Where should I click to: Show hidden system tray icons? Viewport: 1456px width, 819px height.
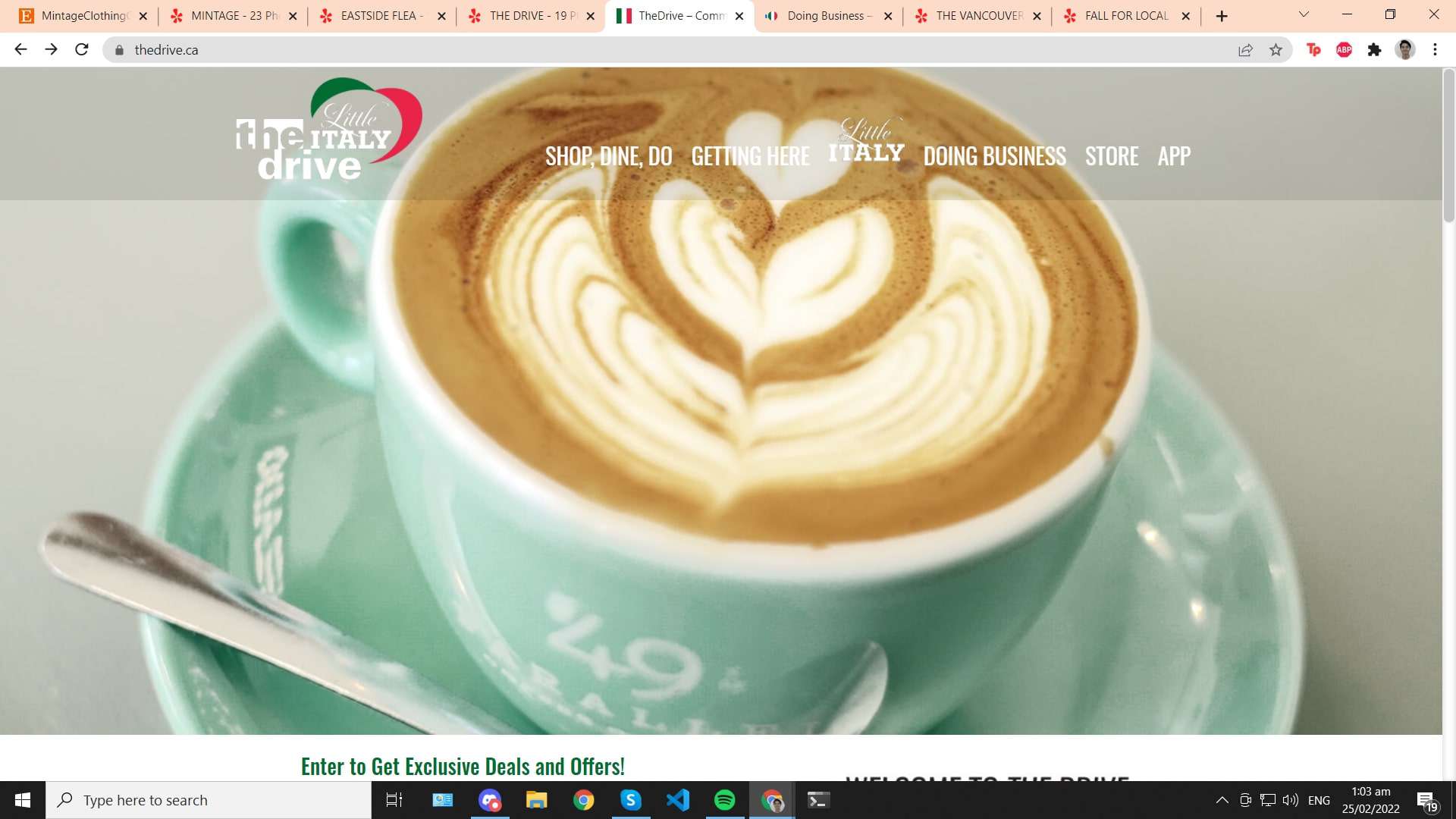(x=1222, y=800)
